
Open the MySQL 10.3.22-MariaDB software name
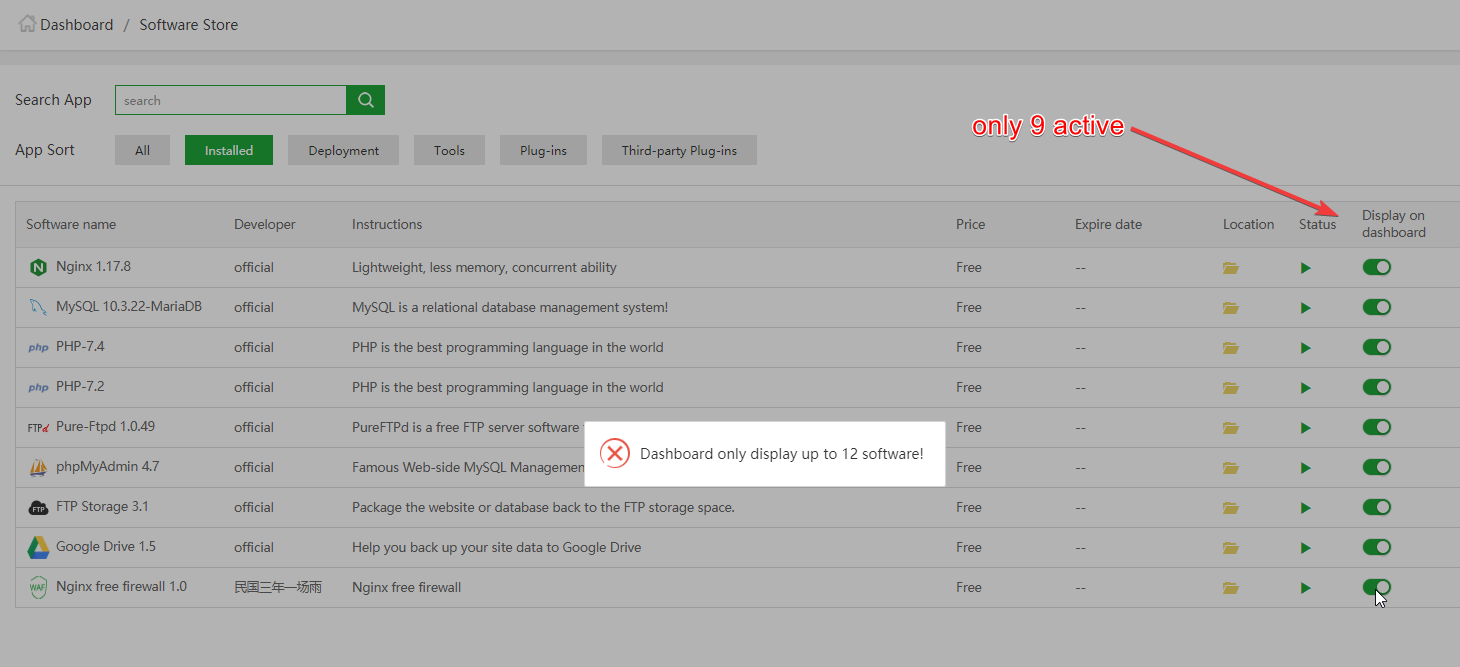click(x=129, y=307)
